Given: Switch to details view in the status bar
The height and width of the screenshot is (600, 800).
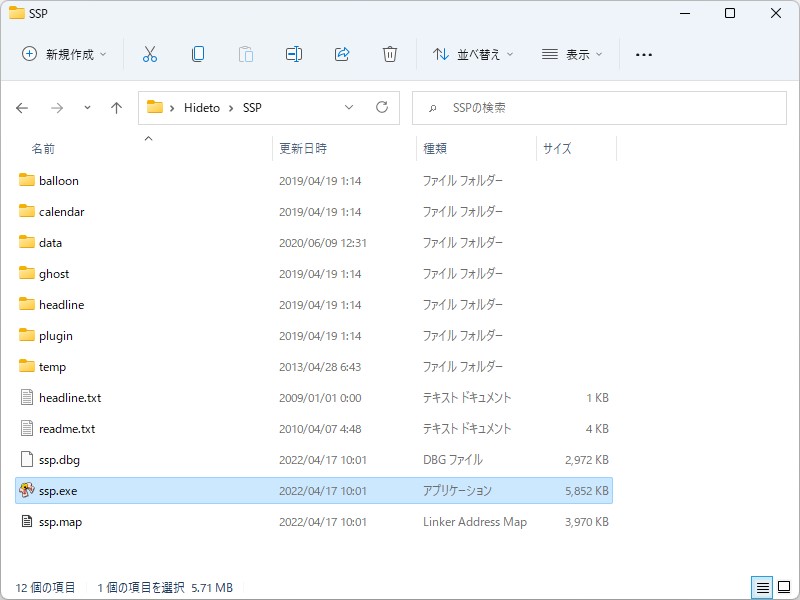Looking at the screenshot, I should tap(761, 589).
